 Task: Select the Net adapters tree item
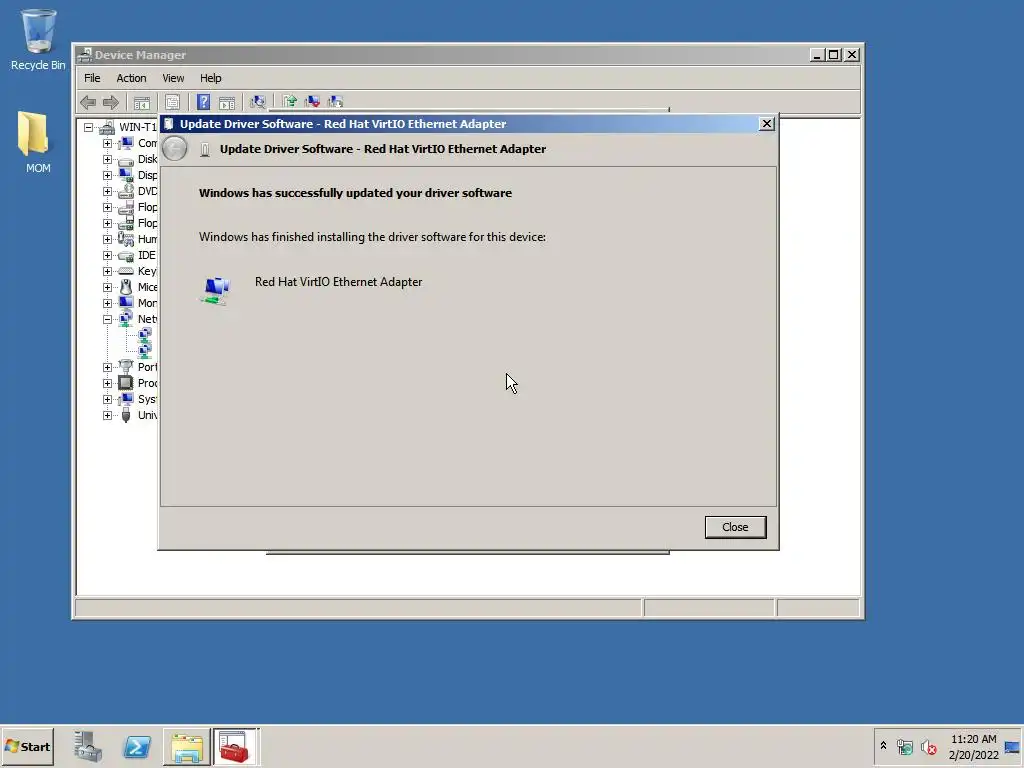(147, 319)
